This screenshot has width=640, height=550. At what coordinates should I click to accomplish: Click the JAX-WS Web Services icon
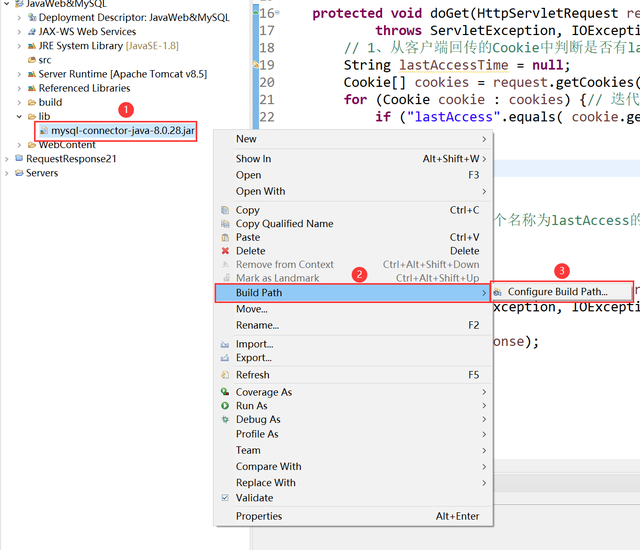[32, 32]
